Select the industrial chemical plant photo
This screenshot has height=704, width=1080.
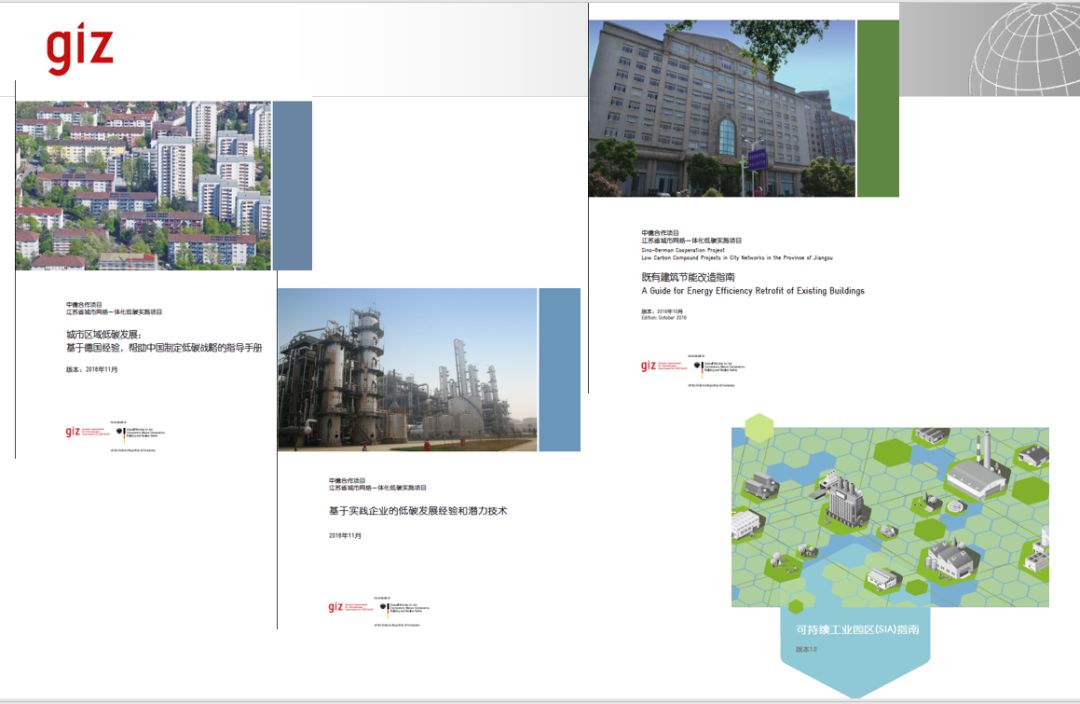pyautogui.click(x=407, y=370)
